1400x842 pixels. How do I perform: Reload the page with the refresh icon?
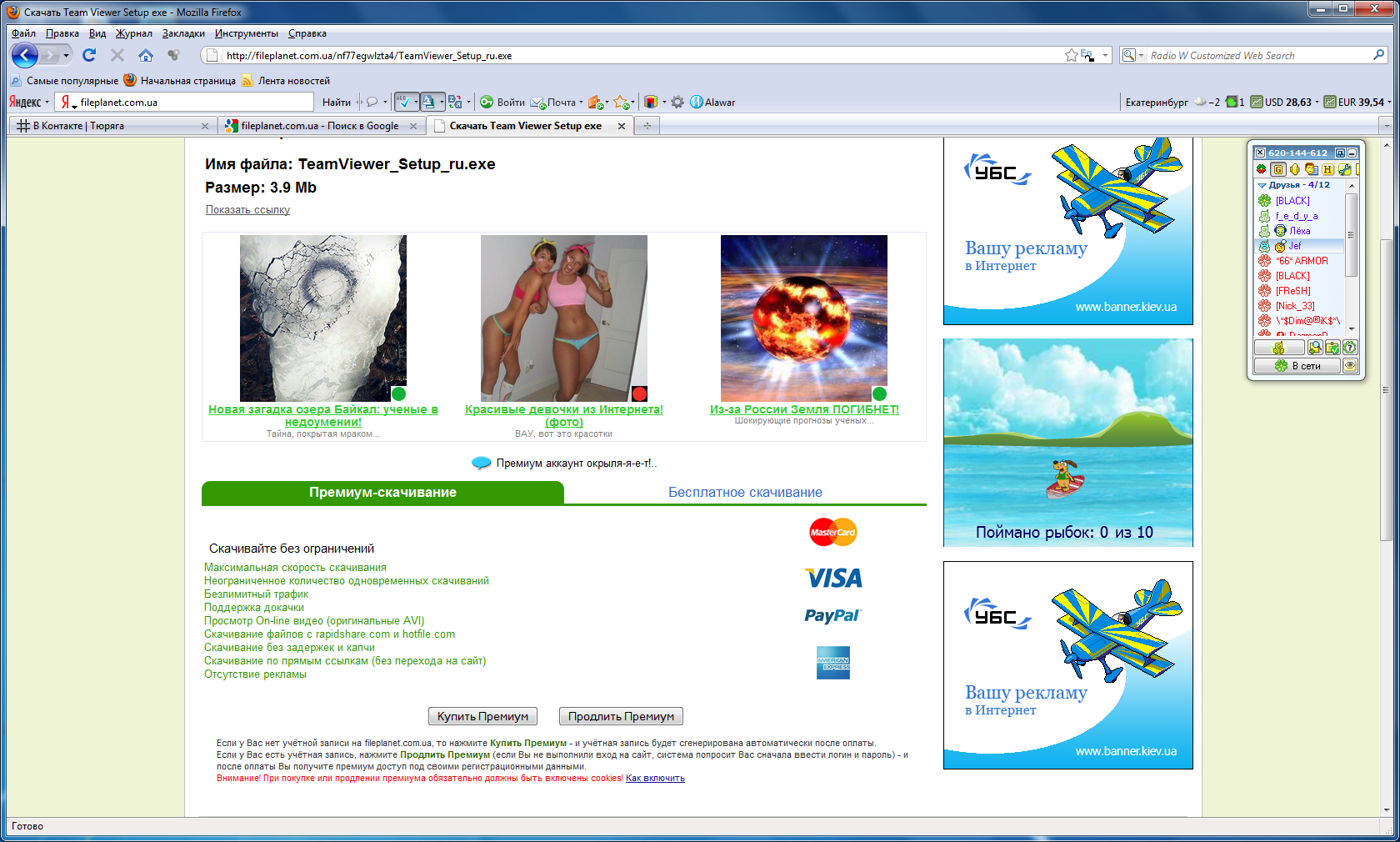[89, 55]
